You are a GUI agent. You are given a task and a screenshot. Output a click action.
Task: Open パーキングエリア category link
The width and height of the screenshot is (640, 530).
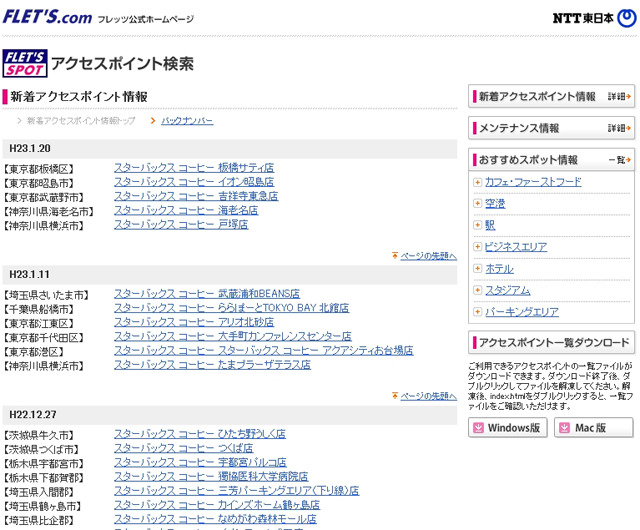(x=522, y=312)
